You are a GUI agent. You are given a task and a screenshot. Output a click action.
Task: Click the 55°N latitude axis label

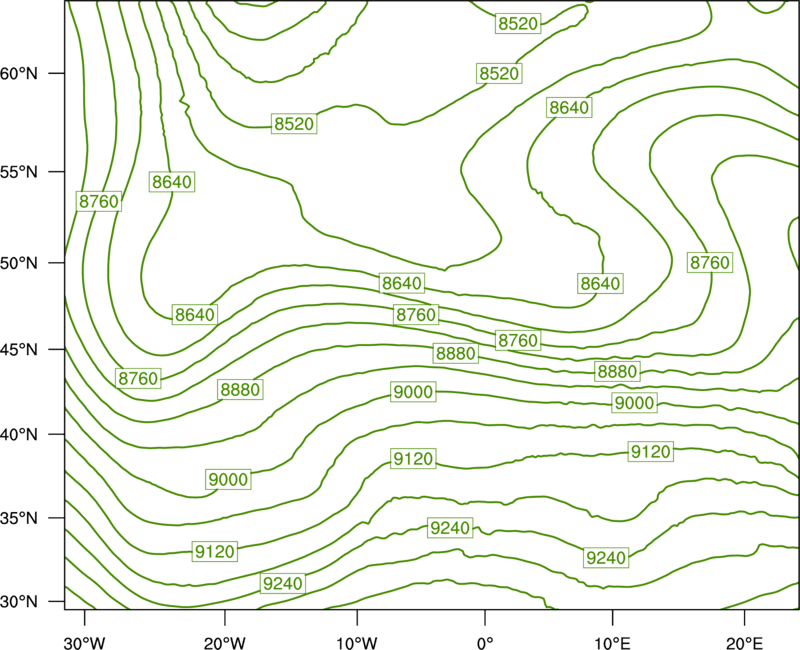click(19, 172)
